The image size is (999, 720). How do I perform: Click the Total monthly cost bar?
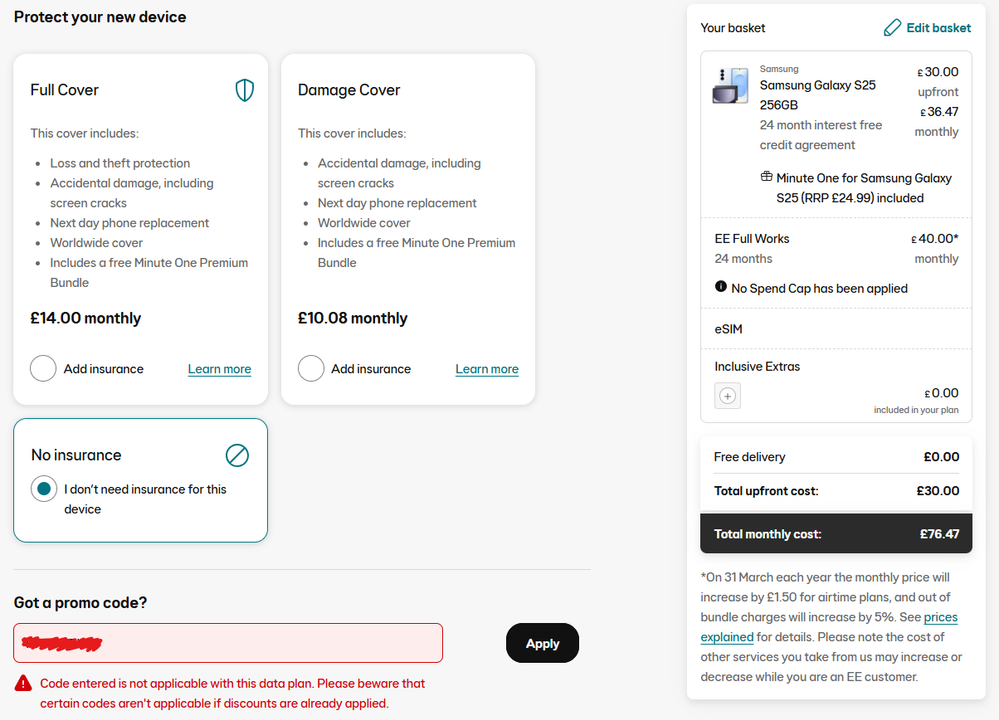pyautogui.click(x=836, y=534)
